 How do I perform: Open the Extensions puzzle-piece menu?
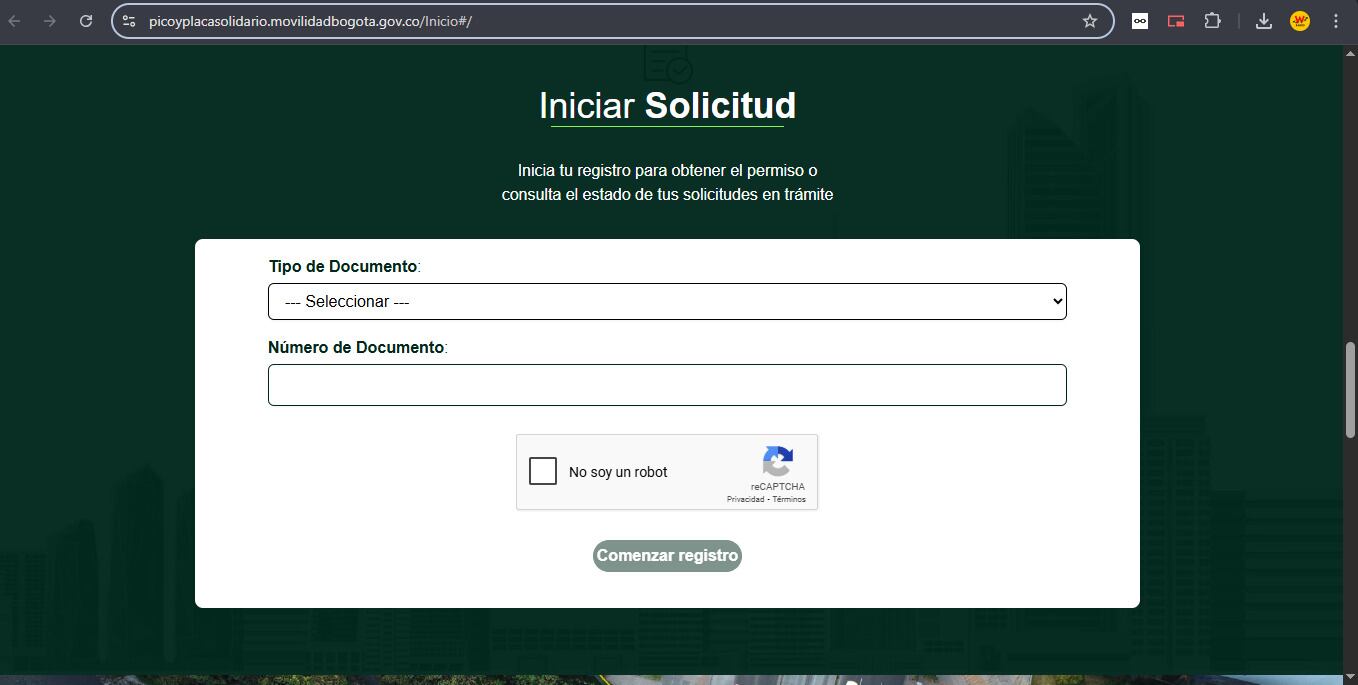click(1212, 21)
